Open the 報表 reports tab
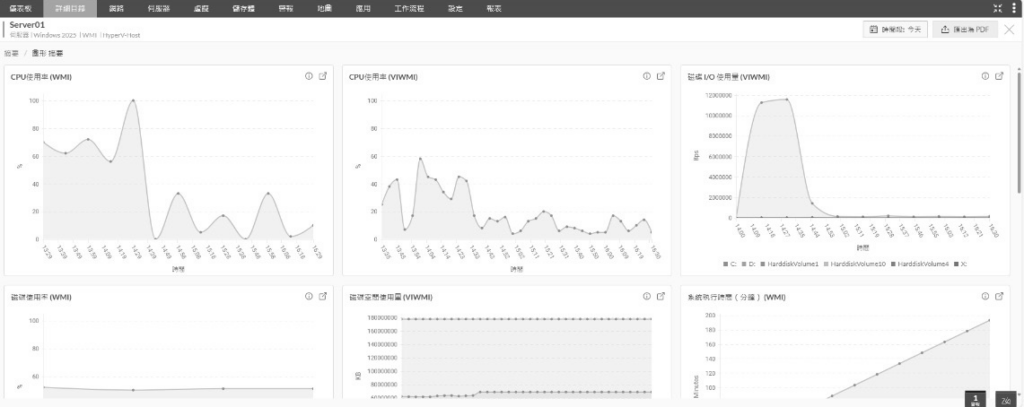Screen dimensions: 1024x407 coord(494,8)
